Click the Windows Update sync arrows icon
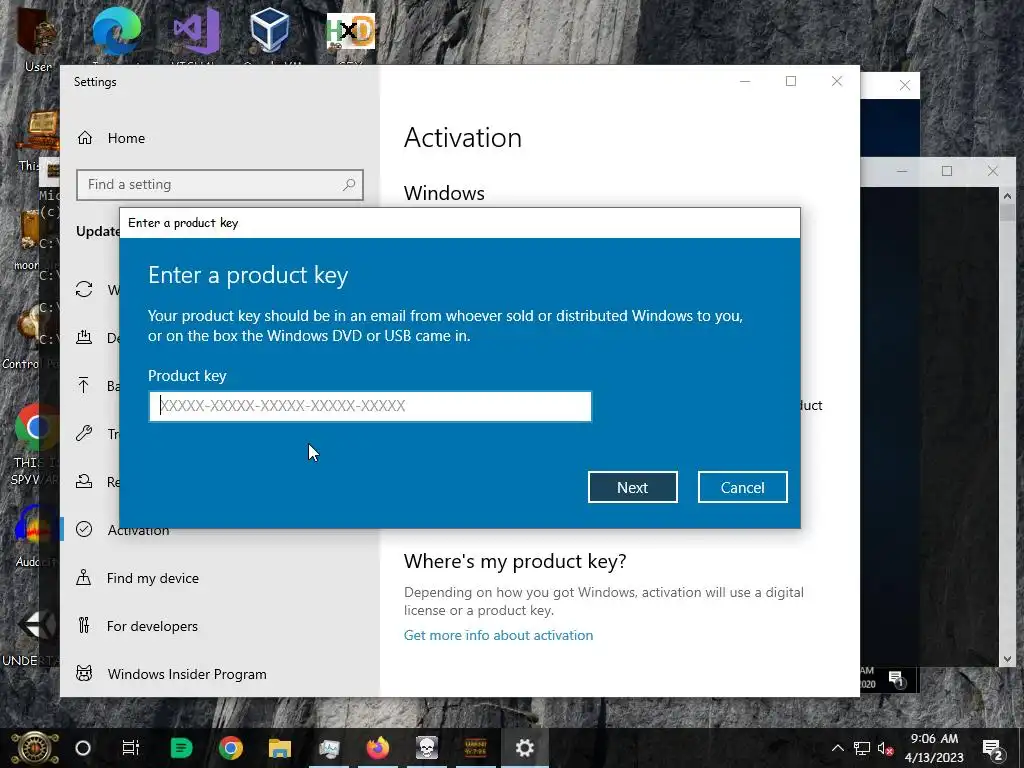Screen dimensions: 1024x768 pos(84,289)
